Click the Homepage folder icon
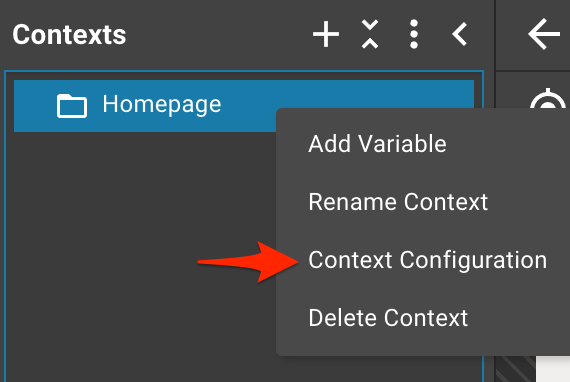Image resolution: width=570 pixels, height=382 pixels. coord(72,106)
